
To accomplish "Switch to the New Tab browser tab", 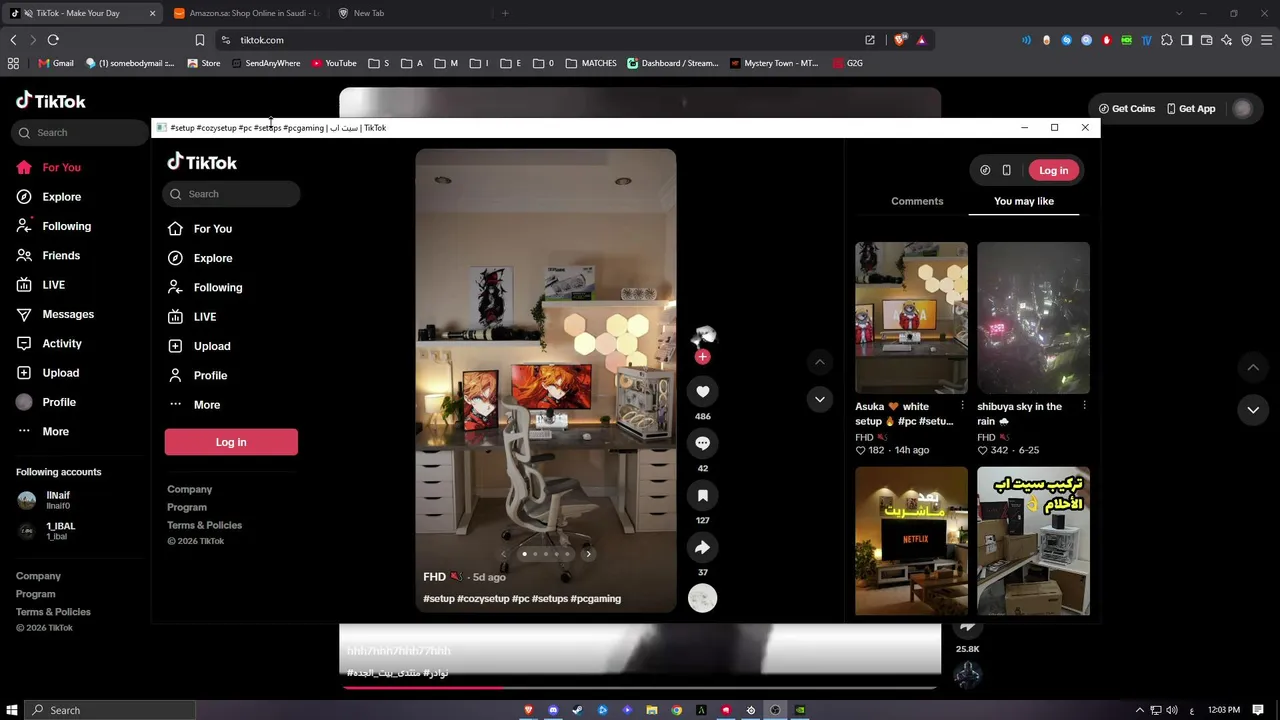I will pyautogui.click(x=410, y=13).
